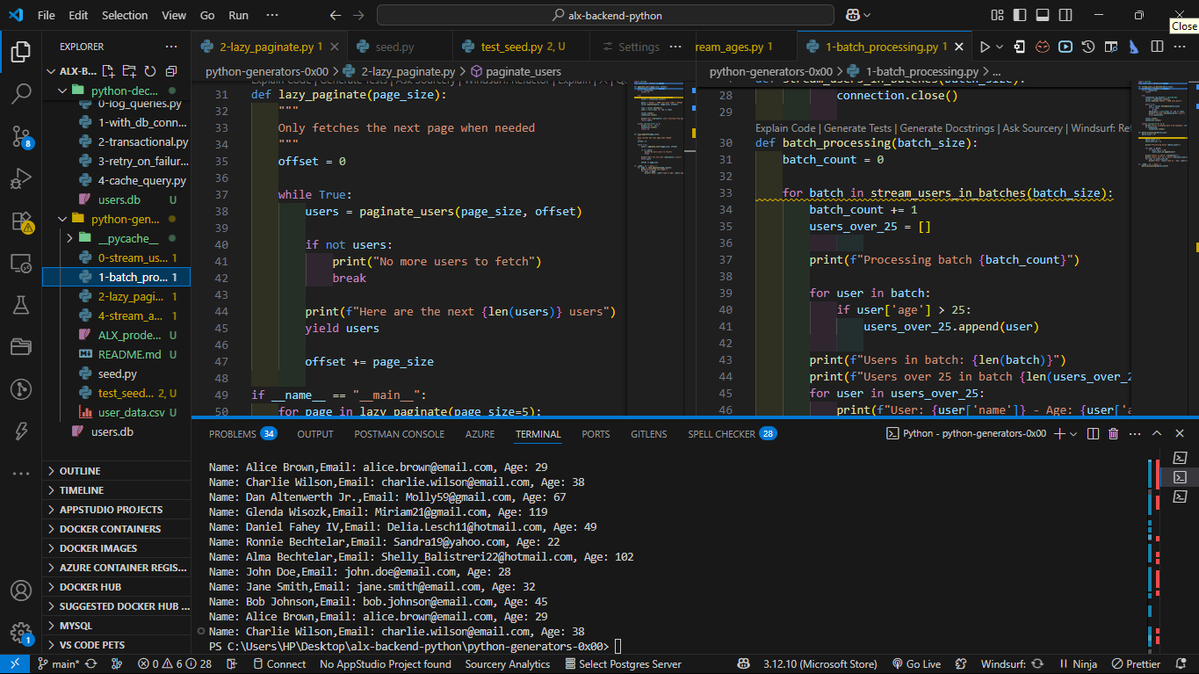The height and width of the screenshot is (674, 1199).
Task: Open the PROBLEMS panel tab
Action: (242, 434)
